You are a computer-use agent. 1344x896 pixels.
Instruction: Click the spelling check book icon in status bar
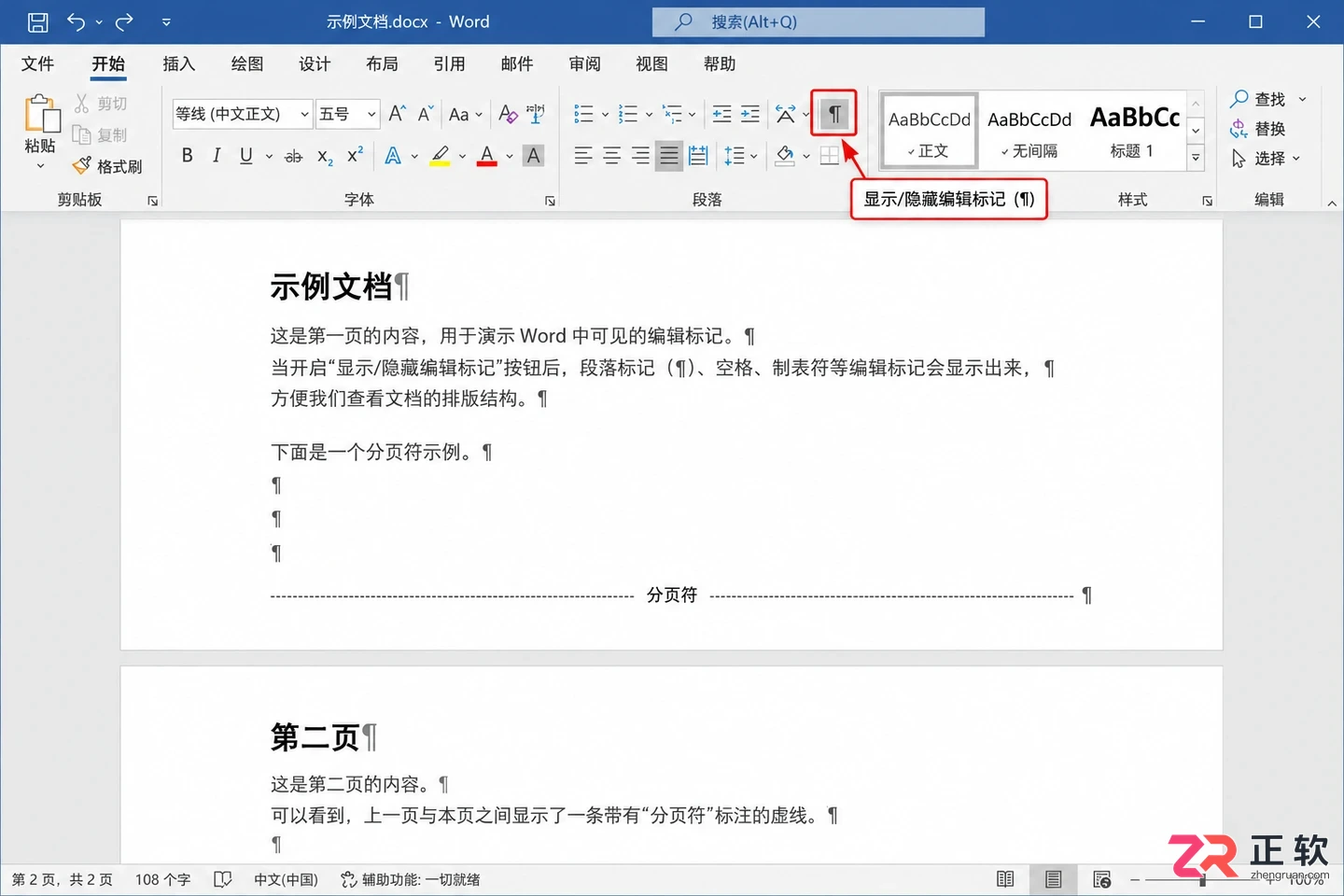tap(222, 879)
